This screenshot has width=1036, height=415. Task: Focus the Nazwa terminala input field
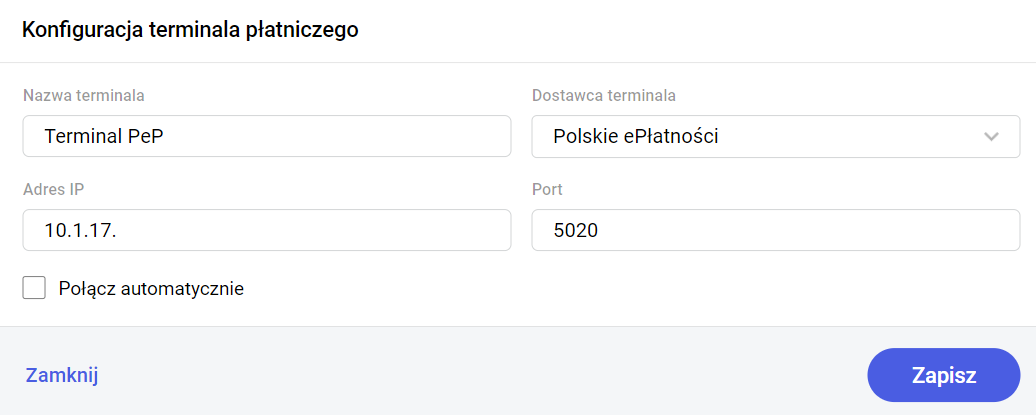[x=266, y=137]
